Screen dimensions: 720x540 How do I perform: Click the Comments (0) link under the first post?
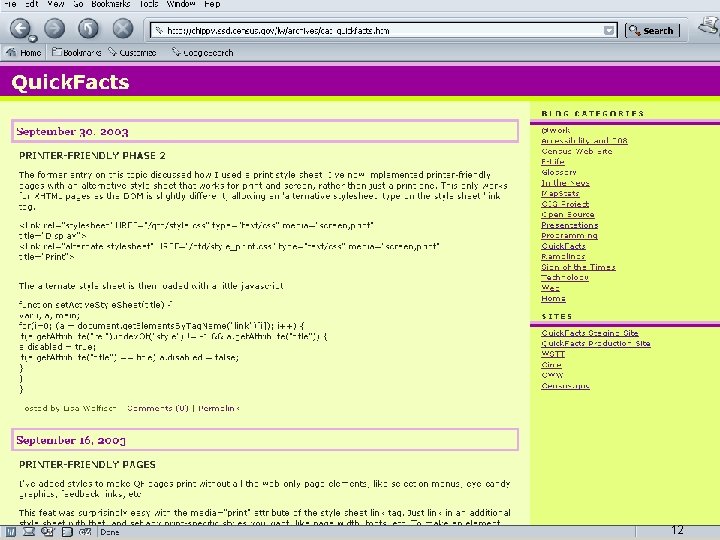coord(158,408)
